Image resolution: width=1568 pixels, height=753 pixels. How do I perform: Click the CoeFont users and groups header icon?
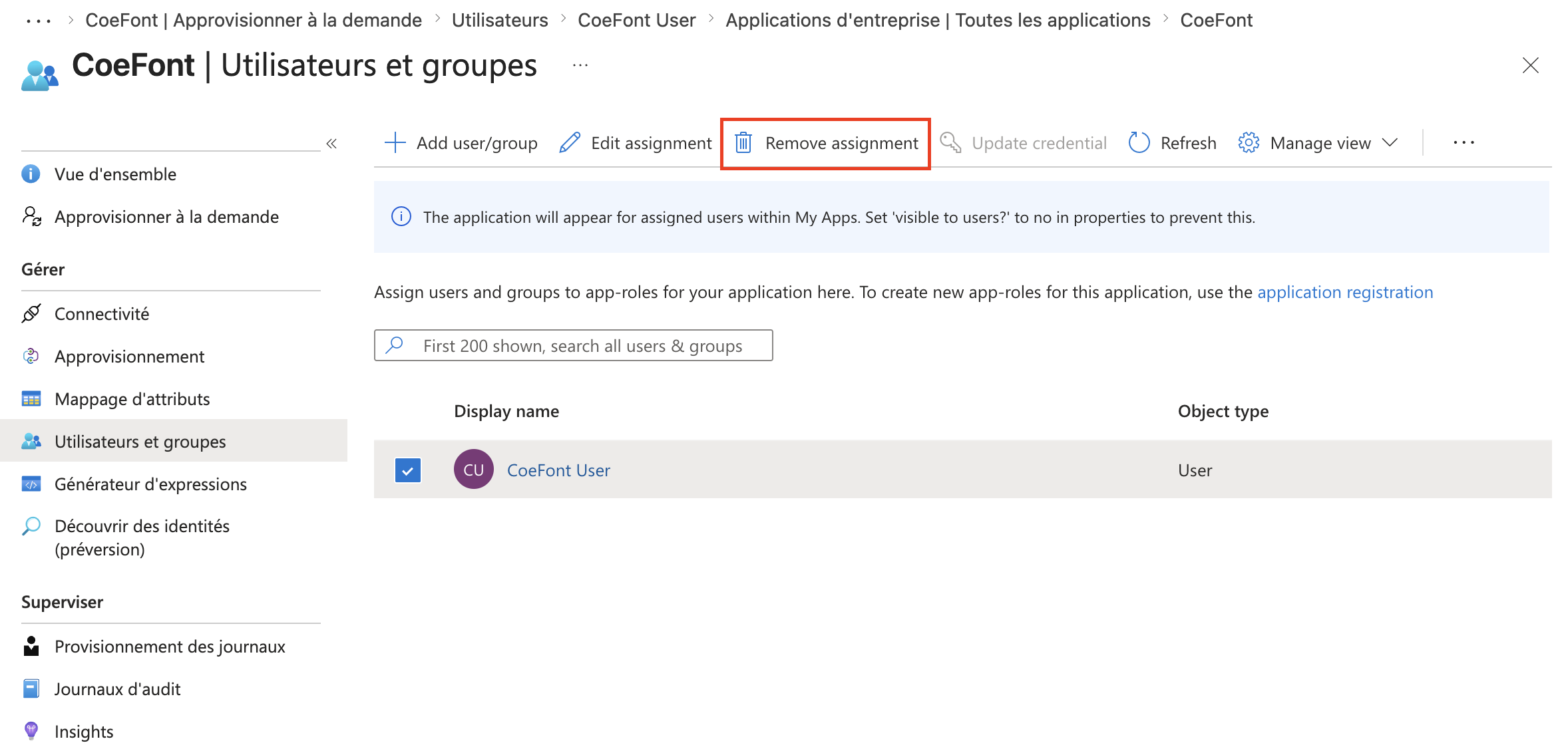pyautogui.click(x=40, y=75)
